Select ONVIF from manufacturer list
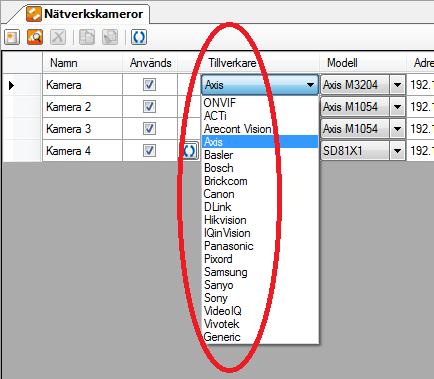Image resolution: width=434 pixels, height=379 pixels. point(260,103)
